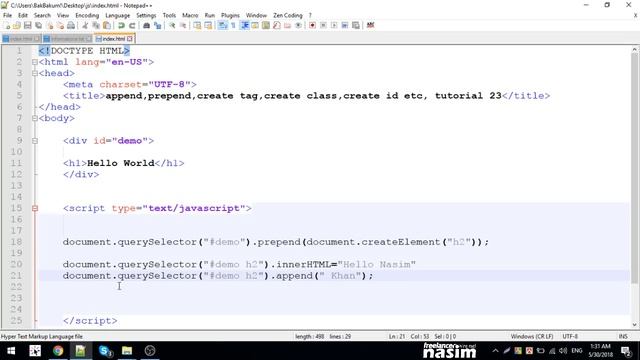Open the Language menu
The width and height of the screenshot is (640, 360).
pos(118,15)
